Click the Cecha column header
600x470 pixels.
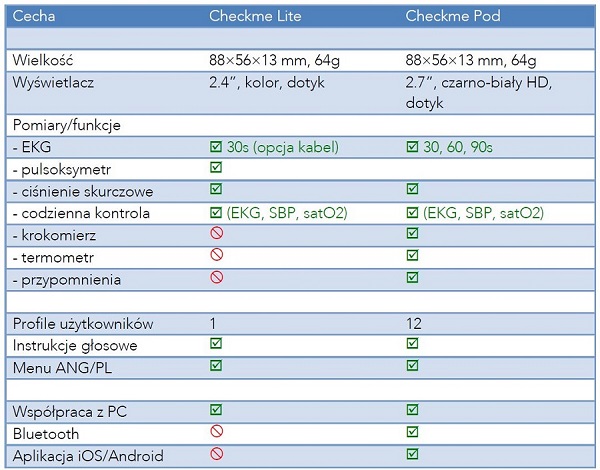click(33, 16)
